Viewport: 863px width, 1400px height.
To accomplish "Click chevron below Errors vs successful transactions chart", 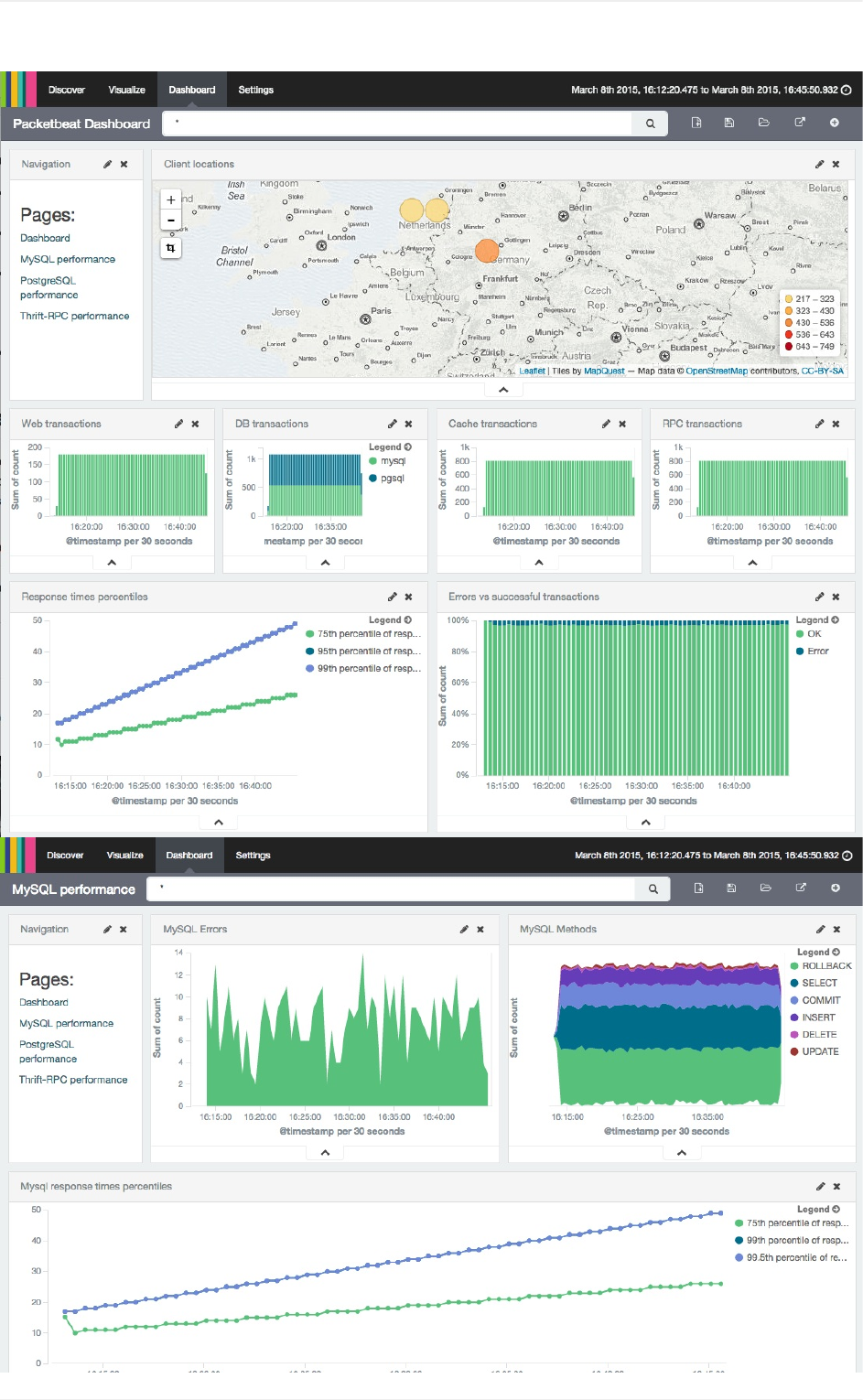I will [646, 823].
